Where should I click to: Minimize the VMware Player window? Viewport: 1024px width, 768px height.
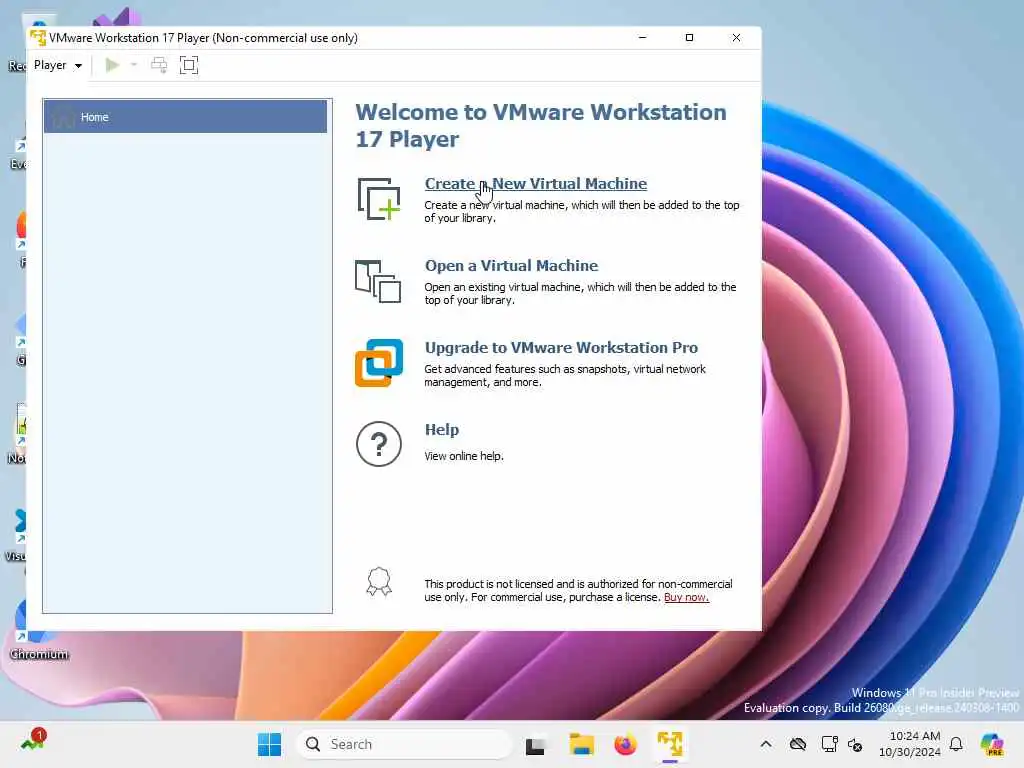[x=642, y=38]
